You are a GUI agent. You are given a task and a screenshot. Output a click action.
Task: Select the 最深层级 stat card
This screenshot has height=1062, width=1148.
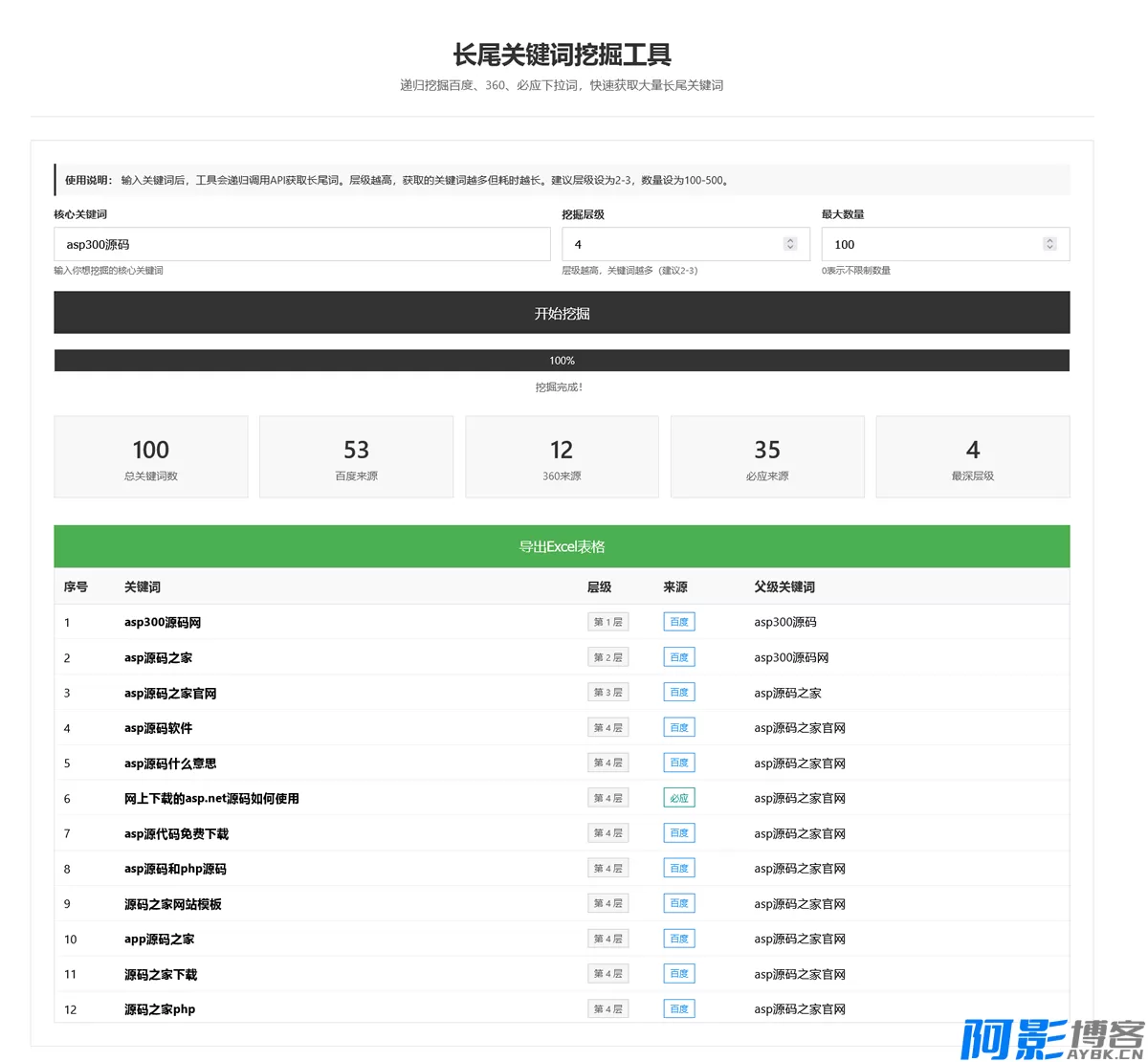[973, 457]
